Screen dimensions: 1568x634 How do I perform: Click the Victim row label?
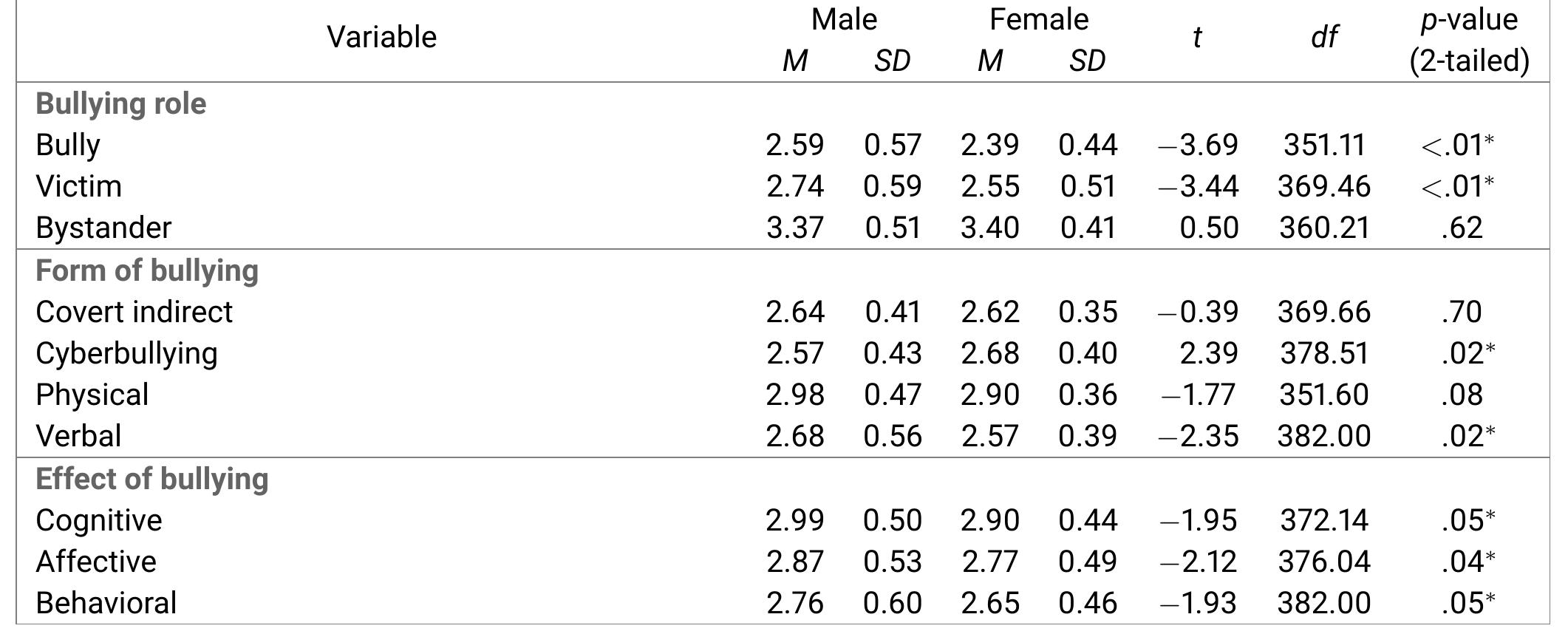point(78,186)
